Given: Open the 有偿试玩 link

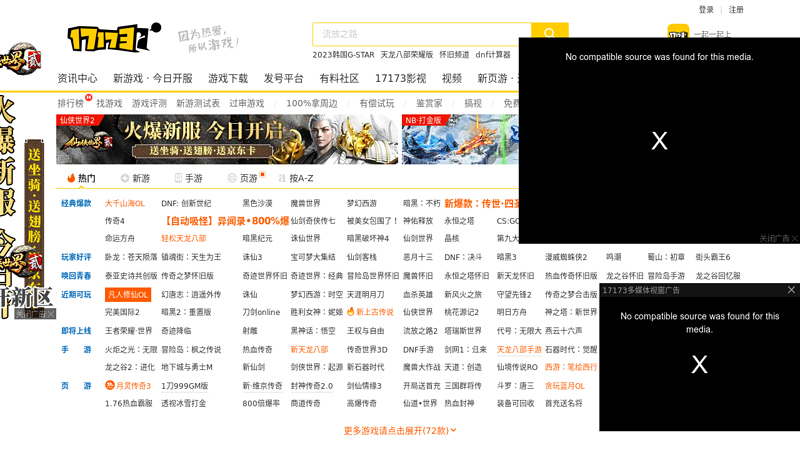Looking at the screenshot, I should tap(377, 103).
